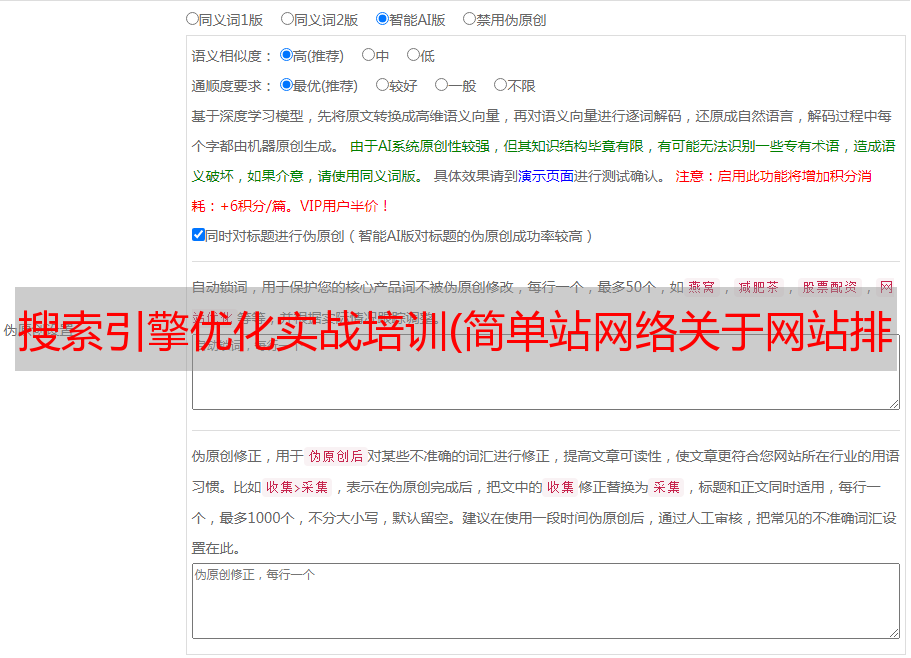Set 通顺度要求 to 一般

pyautogui.click(x=442, y=85)
